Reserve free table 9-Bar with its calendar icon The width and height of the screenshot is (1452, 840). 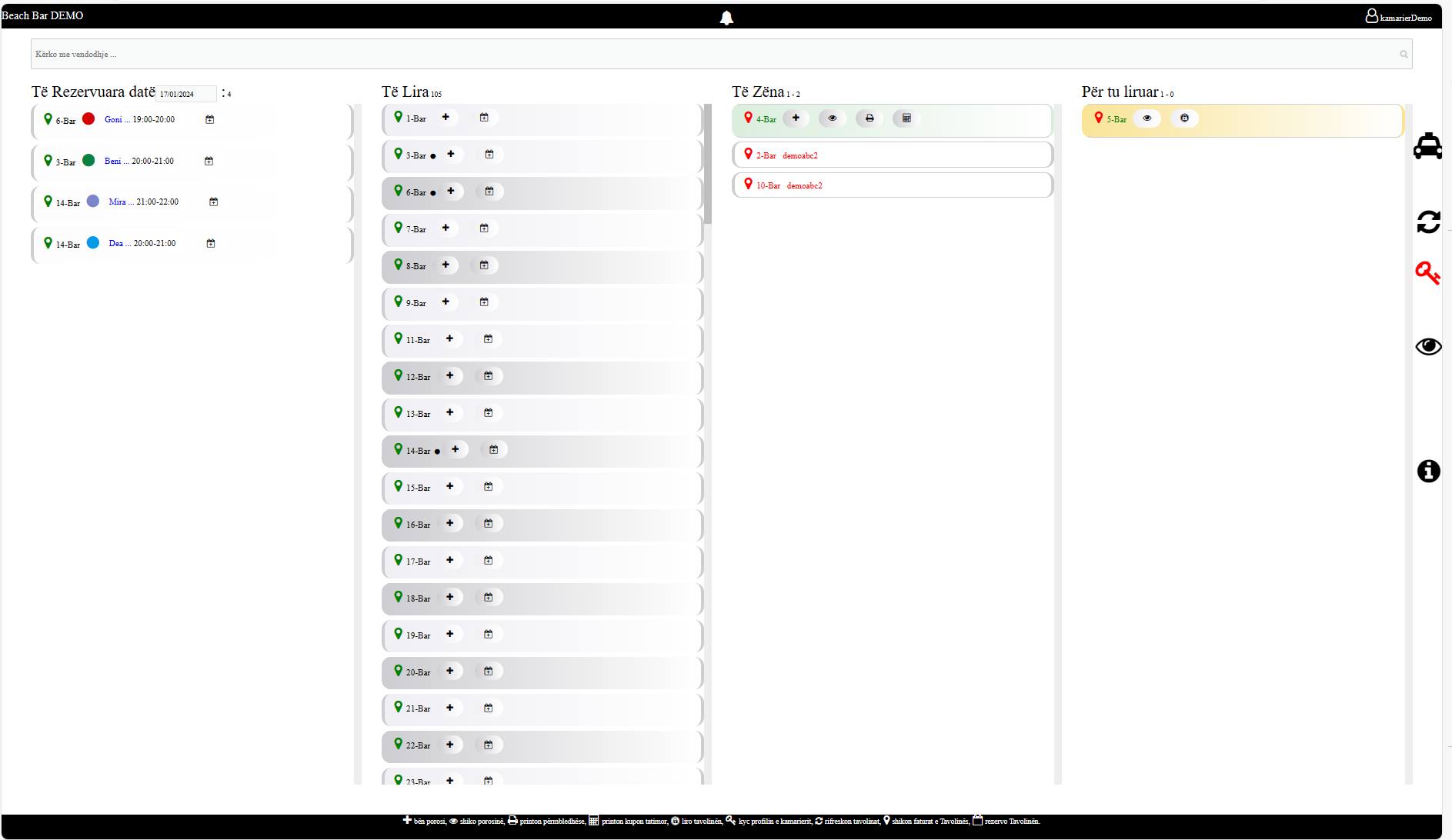pos(484,302)
